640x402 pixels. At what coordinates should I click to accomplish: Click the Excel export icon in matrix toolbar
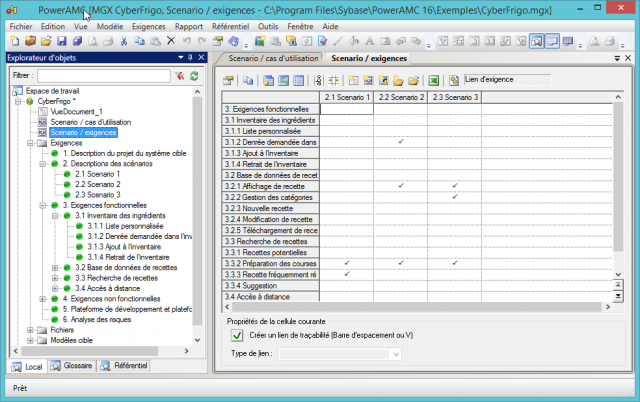(x=434, y=80)
